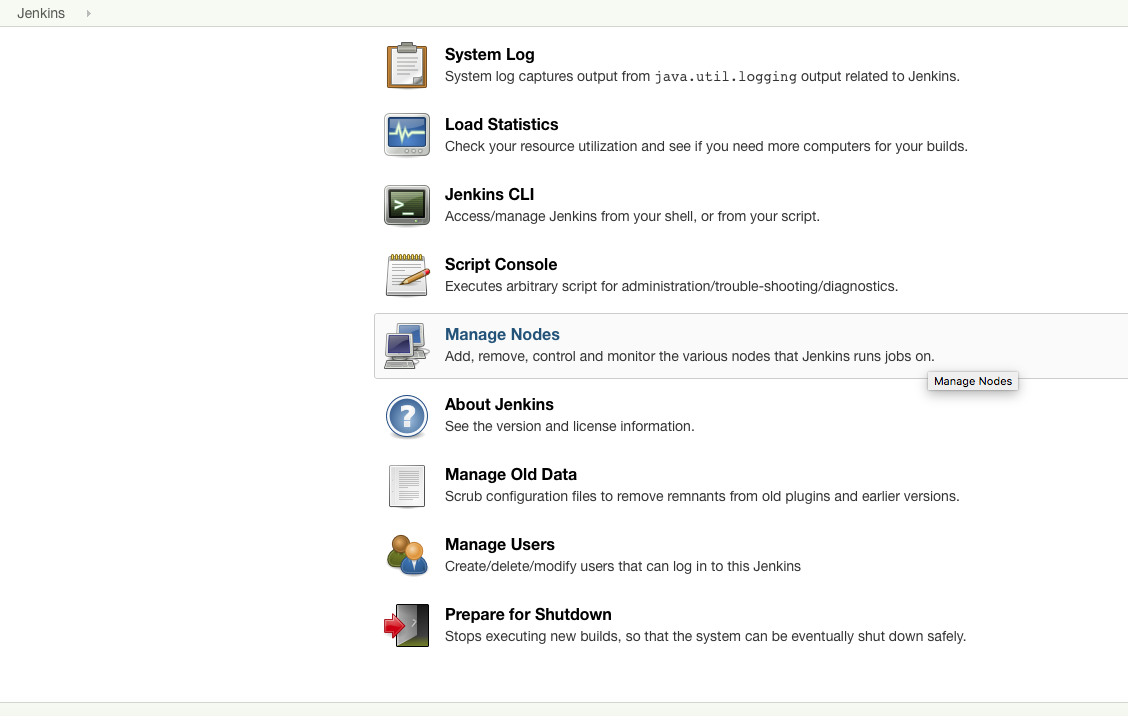The image size is (1128, 716).
Task: Open the About Jenkins heading link
Action: tap(499, 404)
